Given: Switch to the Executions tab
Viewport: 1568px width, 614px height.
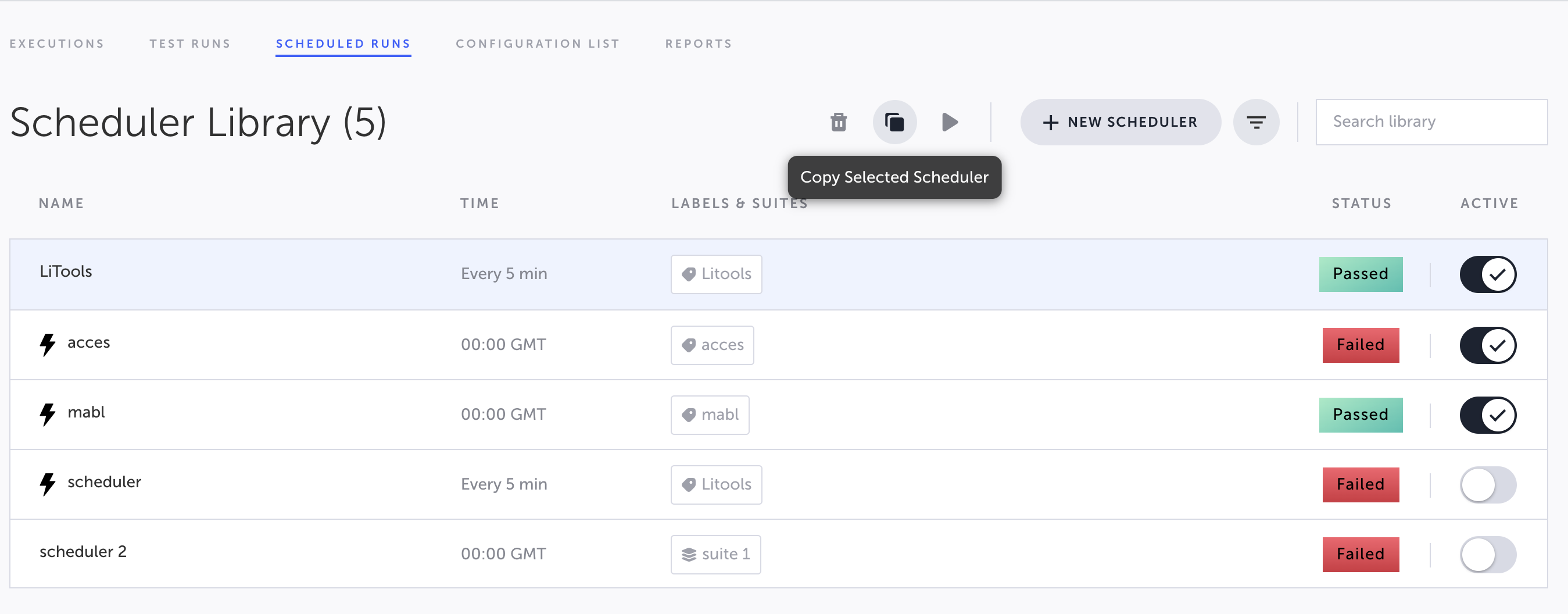Looking at the screenshot, I should pyautogui.click(x=56, y=44).
